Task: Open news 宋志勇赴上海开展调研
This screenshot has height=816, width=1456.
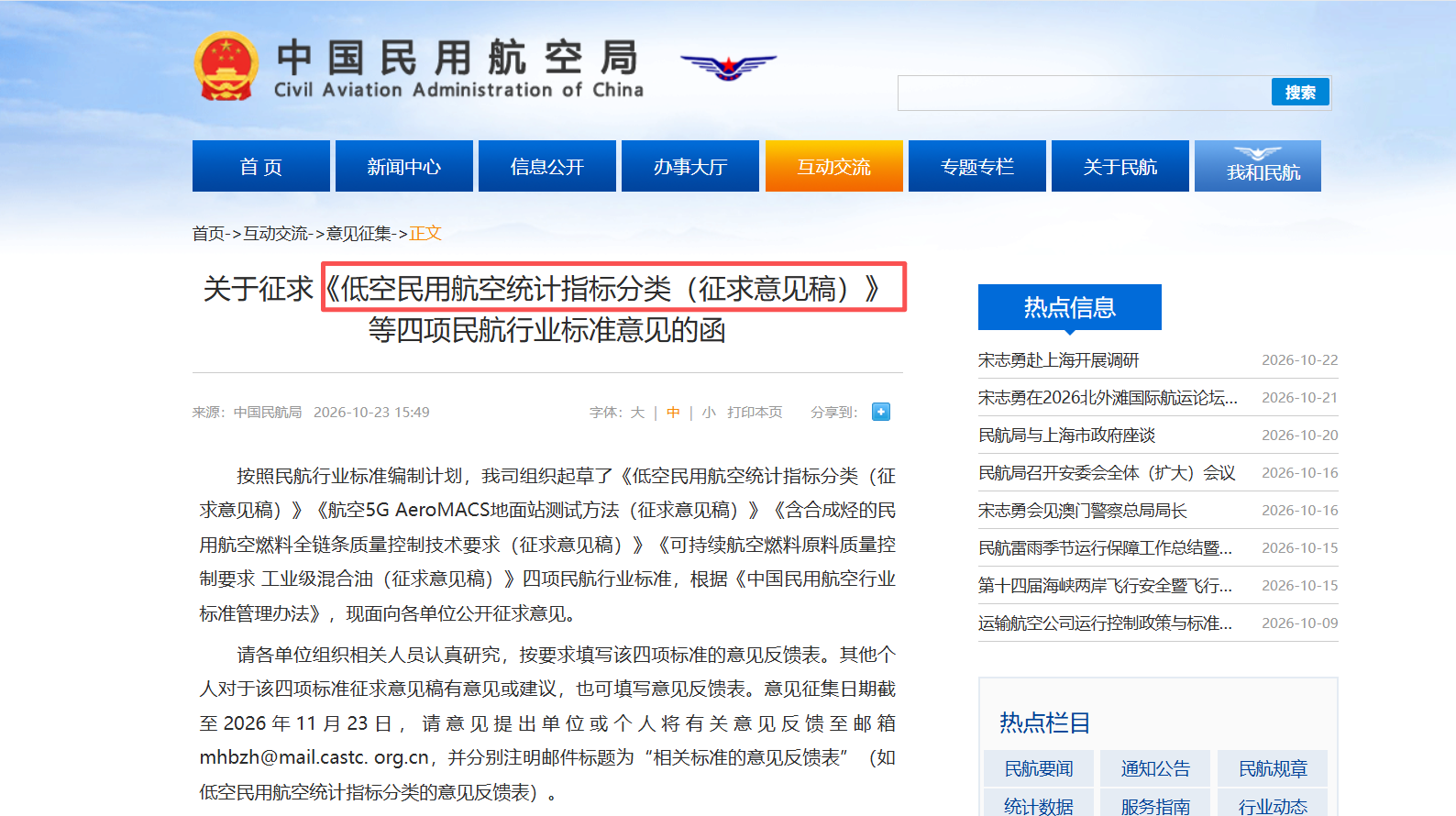Action: [1058, 360]
